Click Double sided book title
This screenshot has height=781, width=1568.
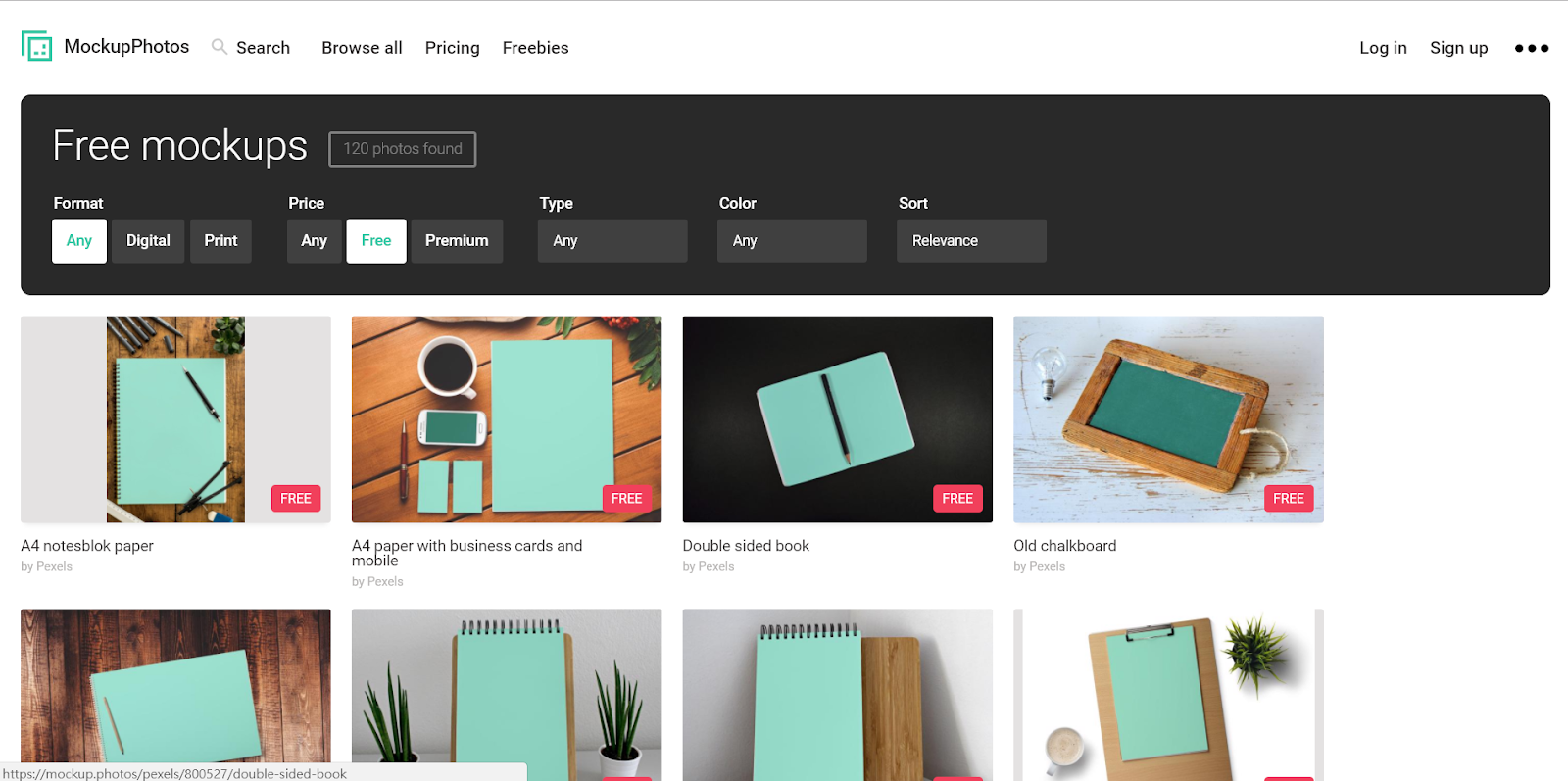(746, 546)
